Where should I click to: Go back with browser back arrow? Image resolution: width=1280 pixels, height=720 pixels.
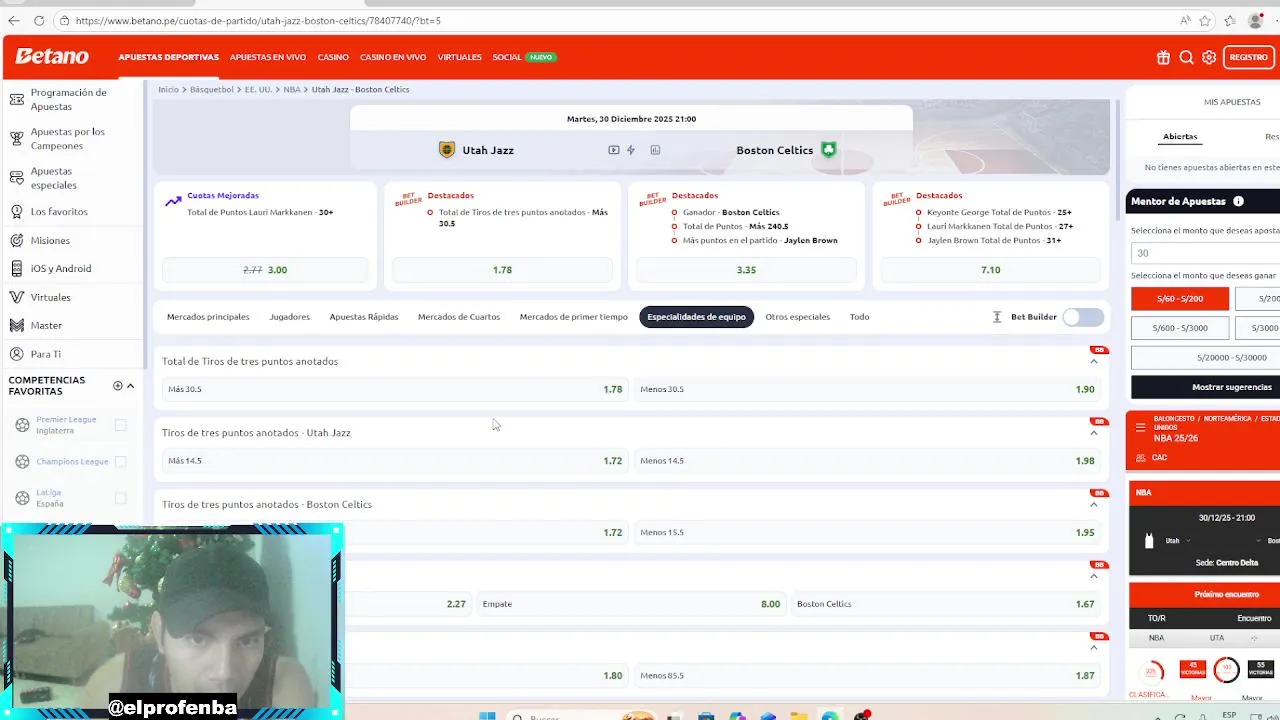(14, 20)
